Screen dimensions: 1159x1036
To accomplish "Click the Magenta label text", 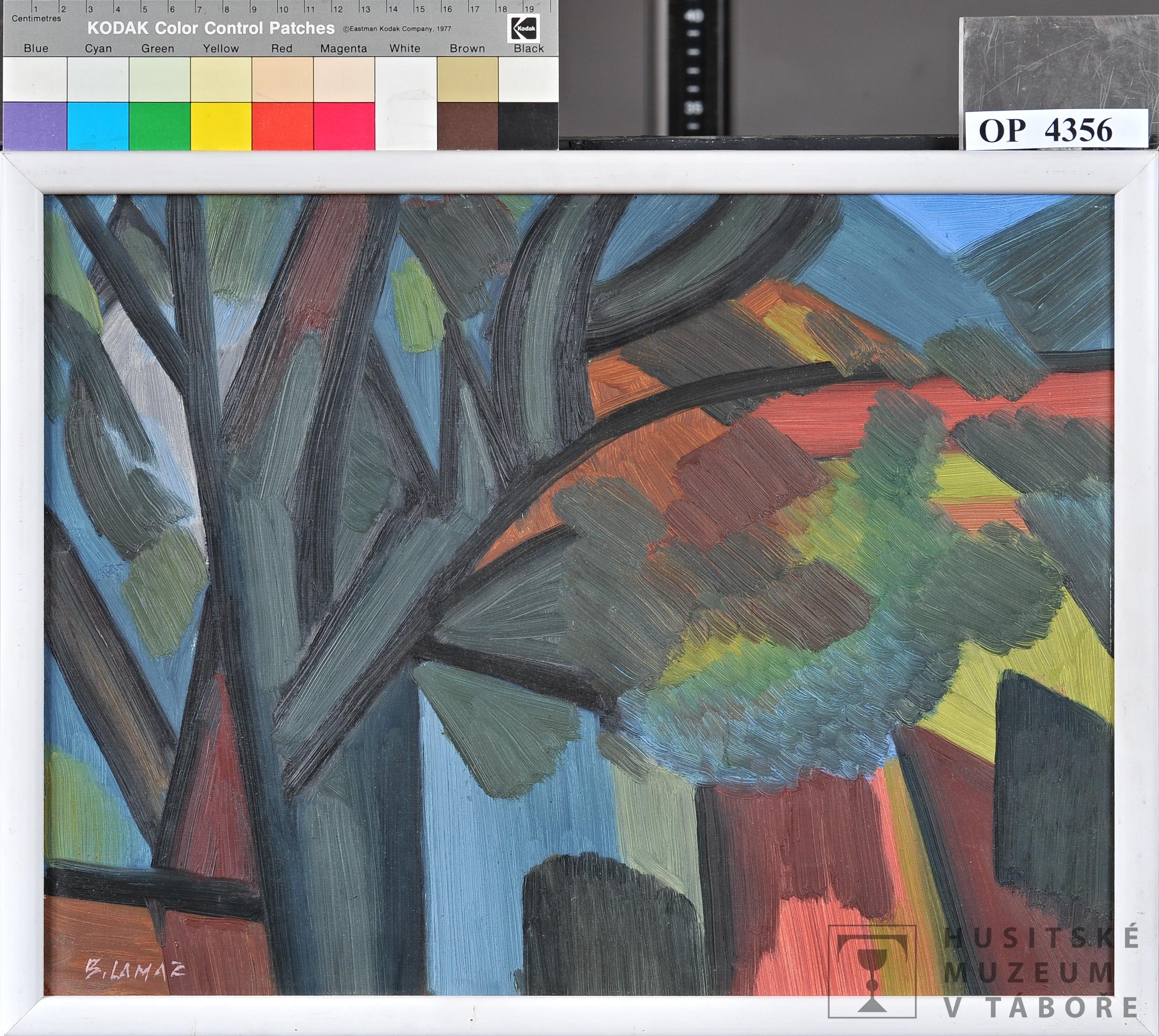I will click(343, 49).
